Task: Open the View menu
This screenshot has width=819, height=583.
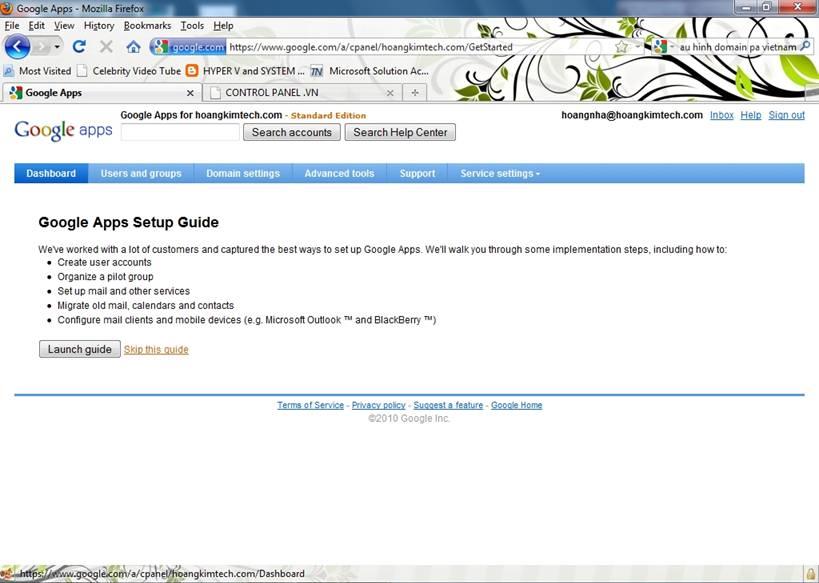Action: tap(64, 26)
